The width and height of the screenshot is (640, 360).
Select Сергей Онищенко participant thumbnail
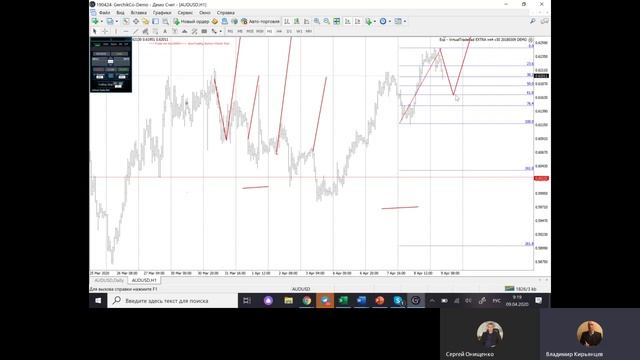pyautogui.click(x=490, y=334)
